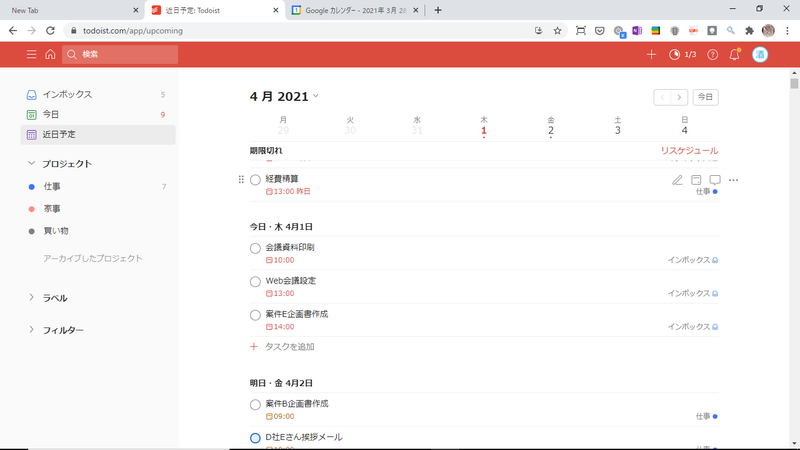Select インボックス in the sidebar

67,95
